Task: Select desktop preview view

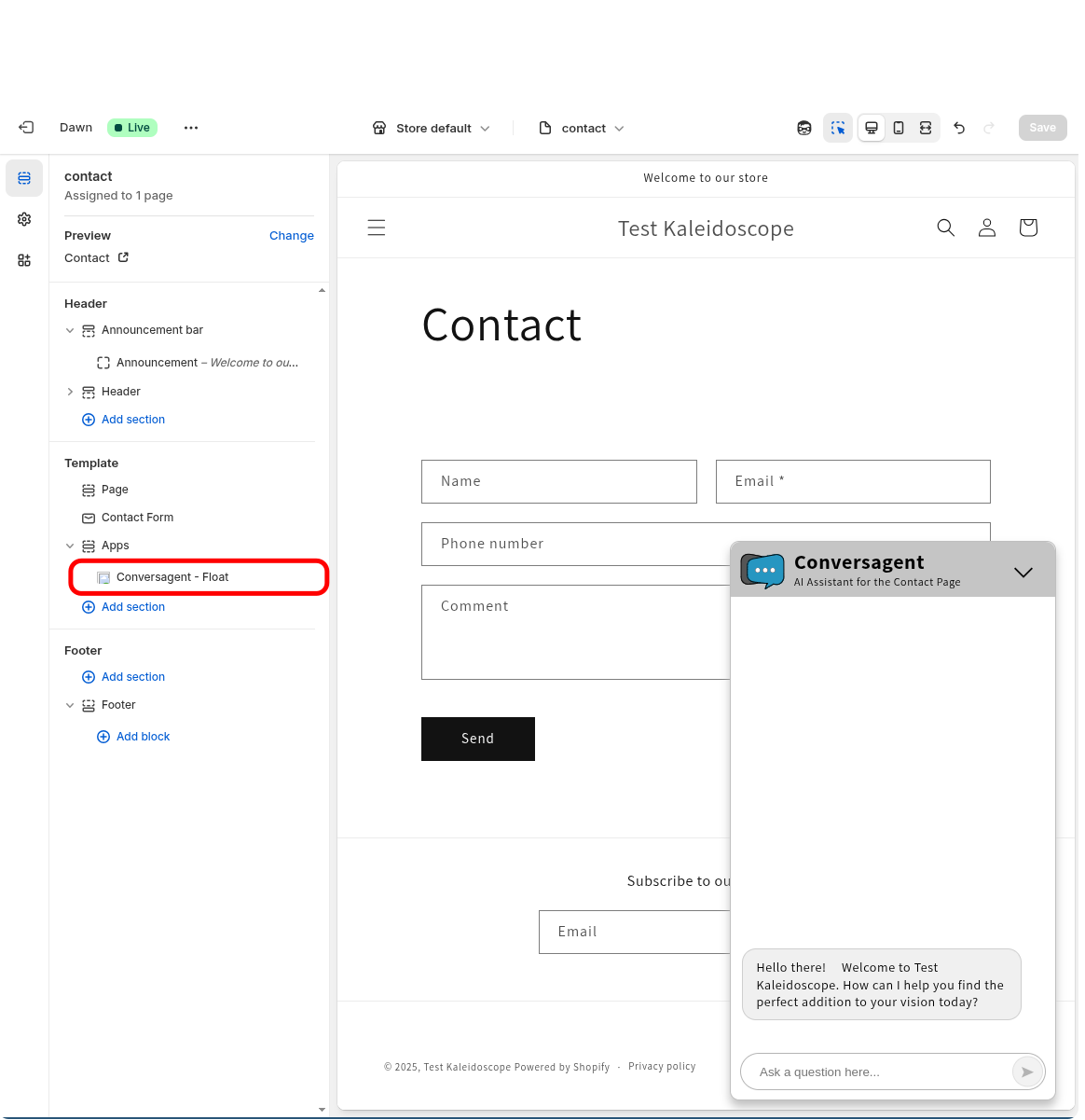Action: [872, 128]
